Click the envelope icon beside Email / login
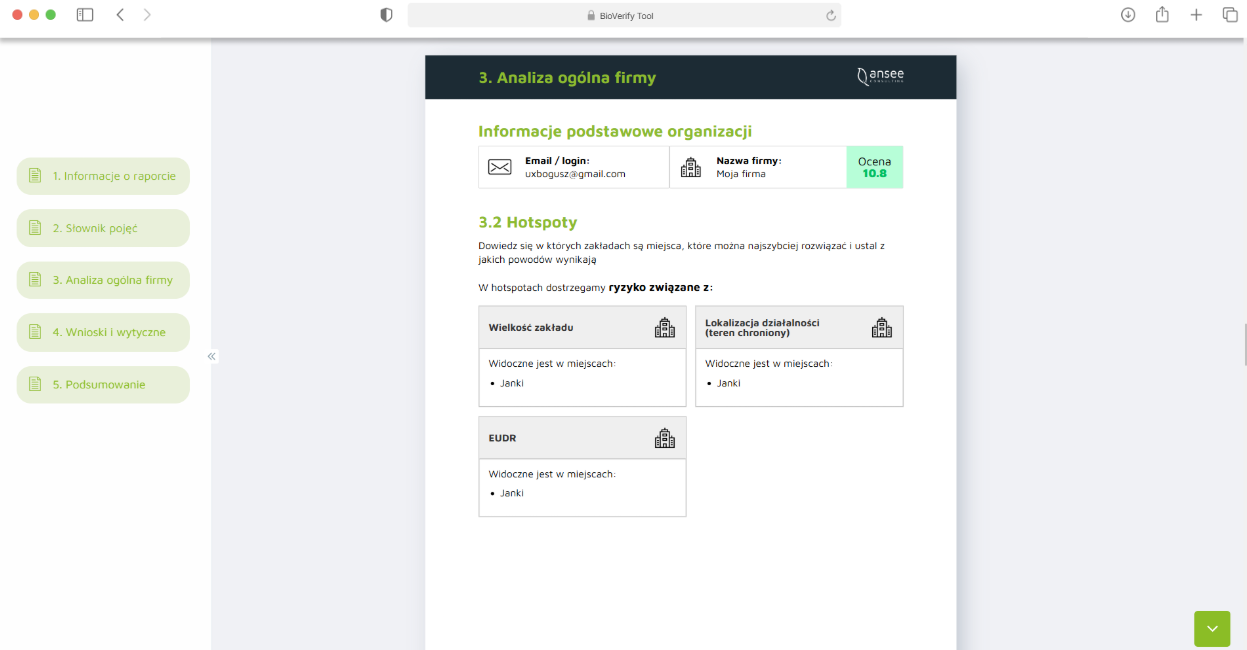This screenshot has width=1247, height=650. tap(499, 167)
